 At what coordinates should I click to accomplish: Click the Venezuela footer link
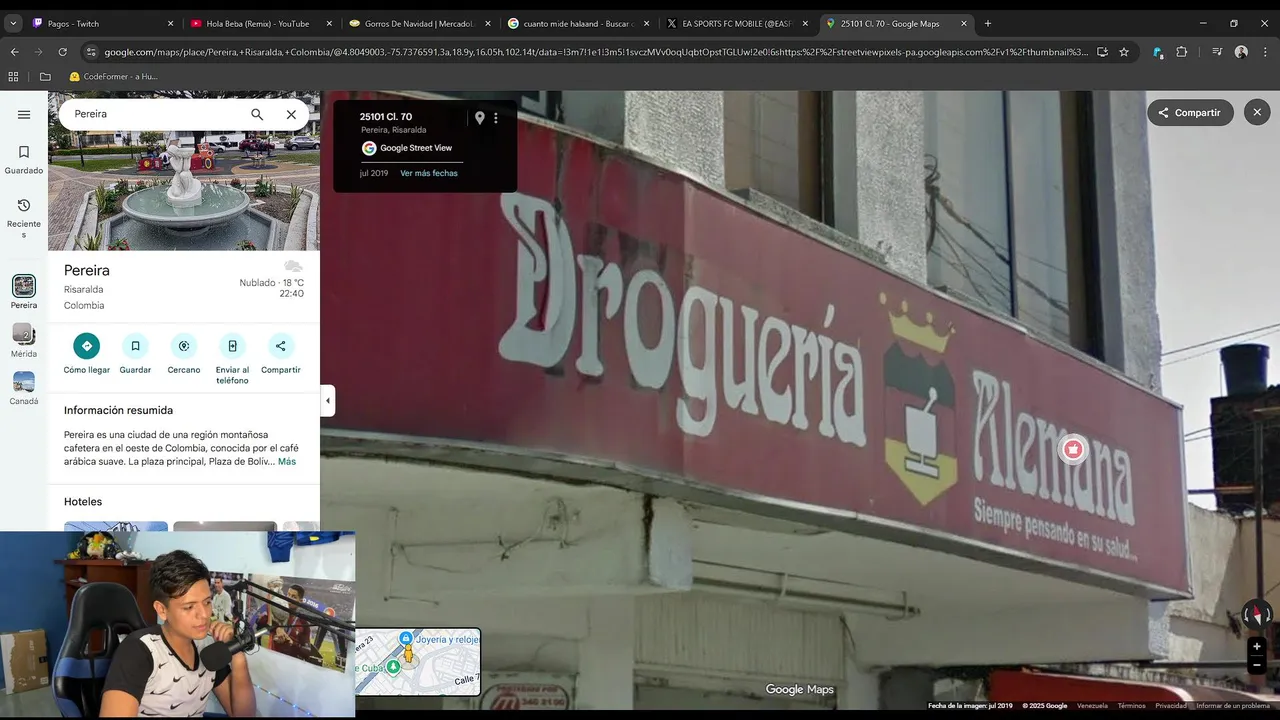pyautogui.click(x=1092, y=706)
